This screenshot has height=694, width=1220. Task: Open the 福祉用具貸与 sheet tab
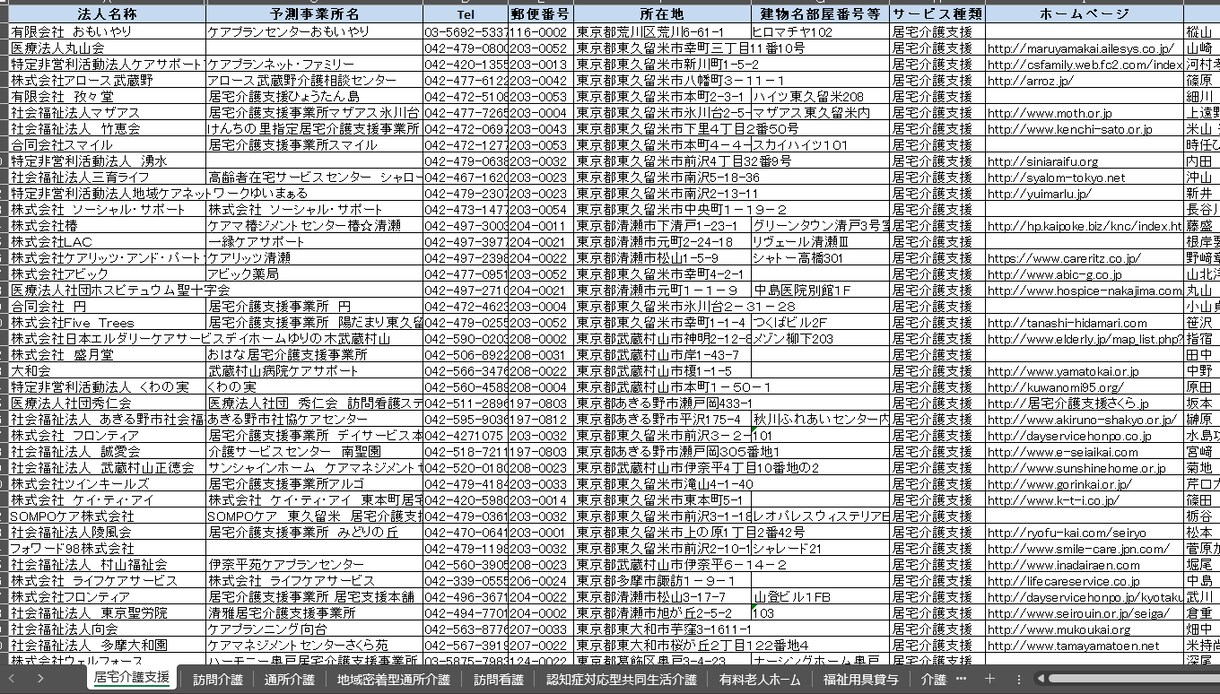coord(861,679)
